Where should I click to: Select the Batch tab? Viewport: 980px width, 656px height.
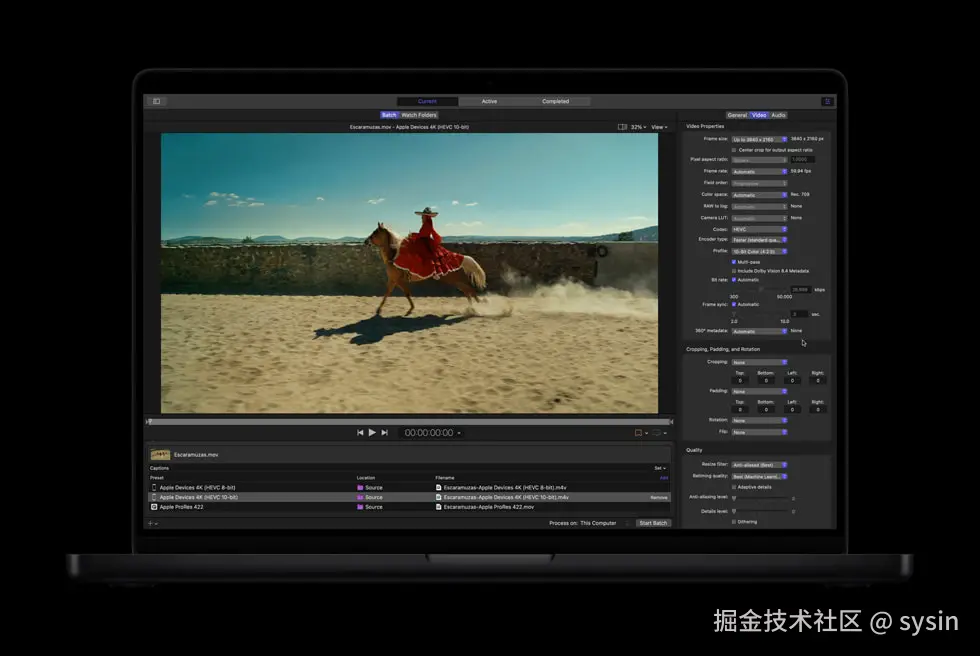tap(389, 115)
